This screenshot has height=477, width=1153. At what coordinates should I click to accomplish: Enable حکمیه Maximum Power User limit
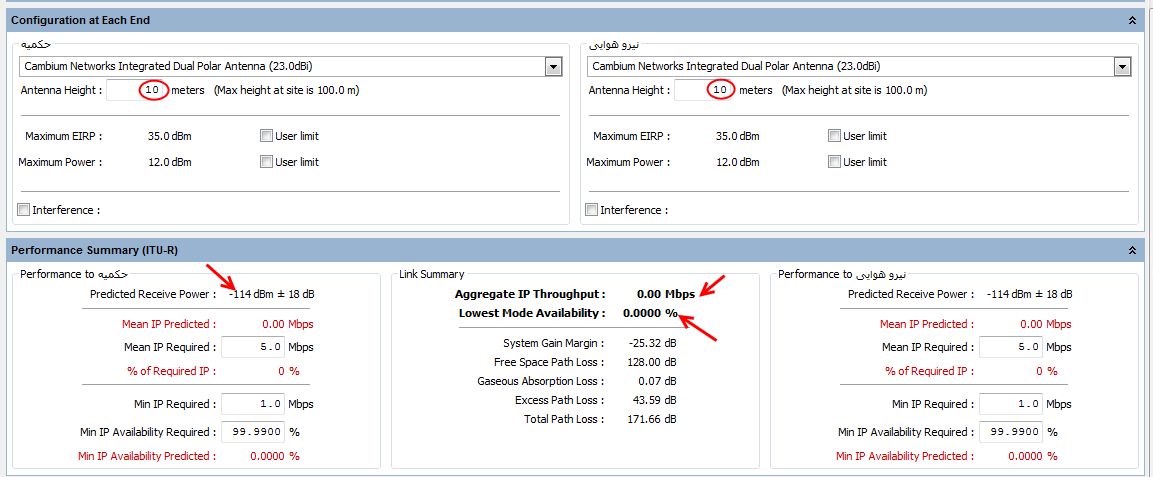click(x=266, y=162)
